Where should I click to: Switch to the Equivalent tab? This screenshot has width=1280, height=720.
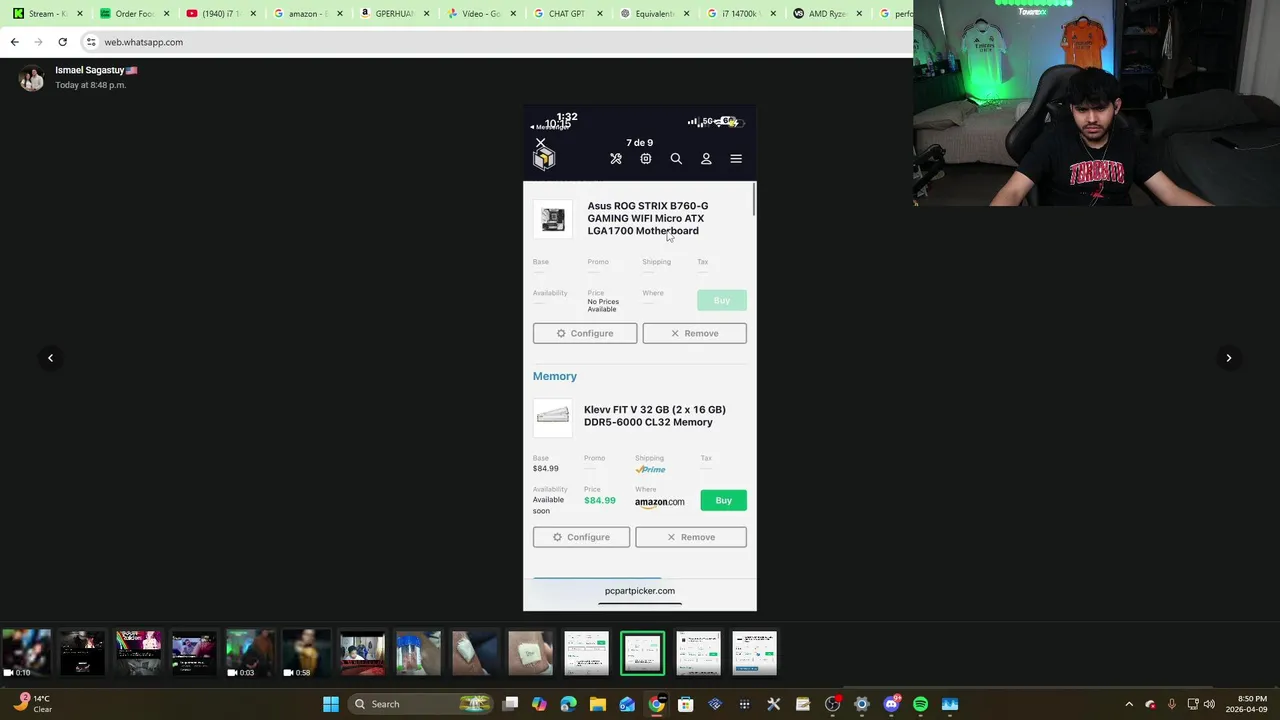653,14
